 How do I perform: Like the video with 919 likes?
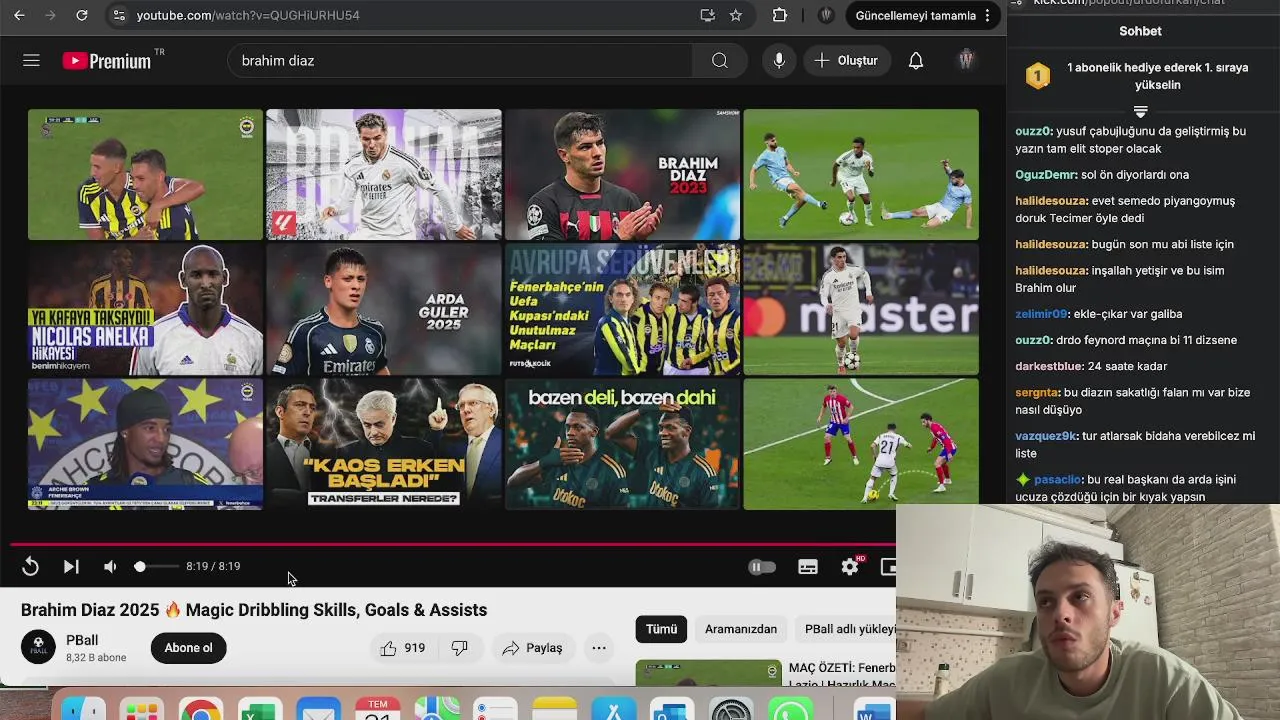tap(403, 648)
